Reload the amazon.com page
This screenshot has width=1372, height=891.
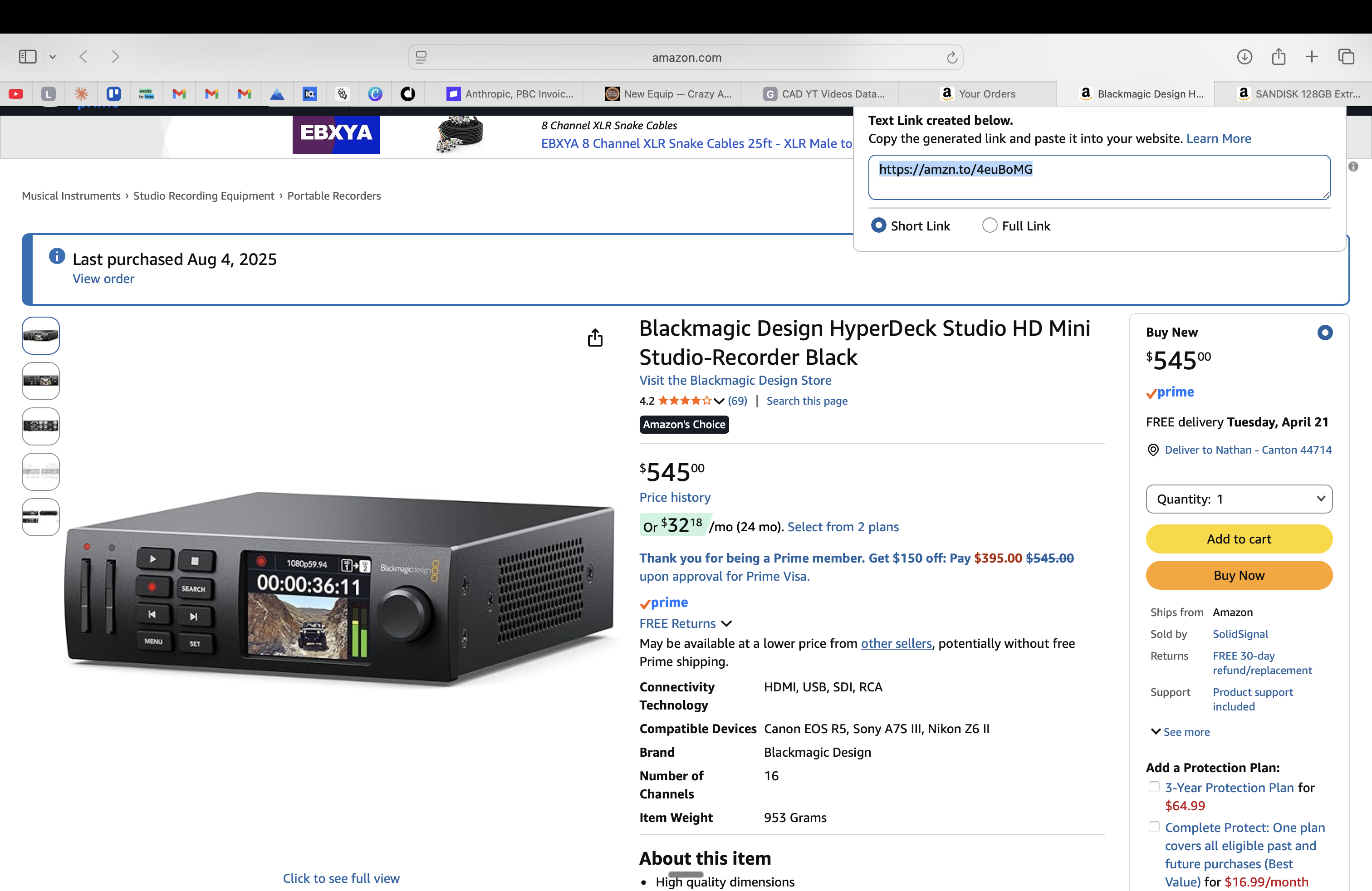[952, 57]
